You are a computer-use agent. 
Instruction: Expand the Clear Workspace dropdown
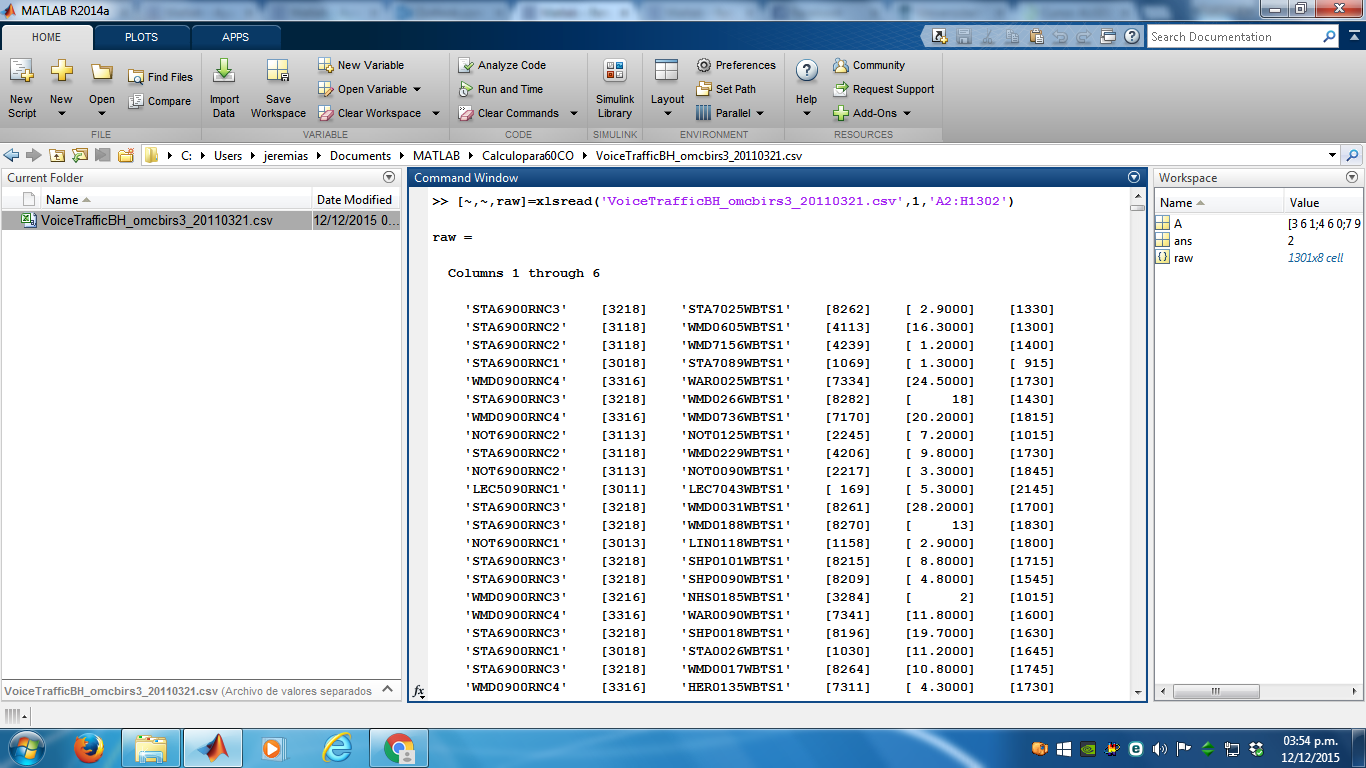point(435,113)
